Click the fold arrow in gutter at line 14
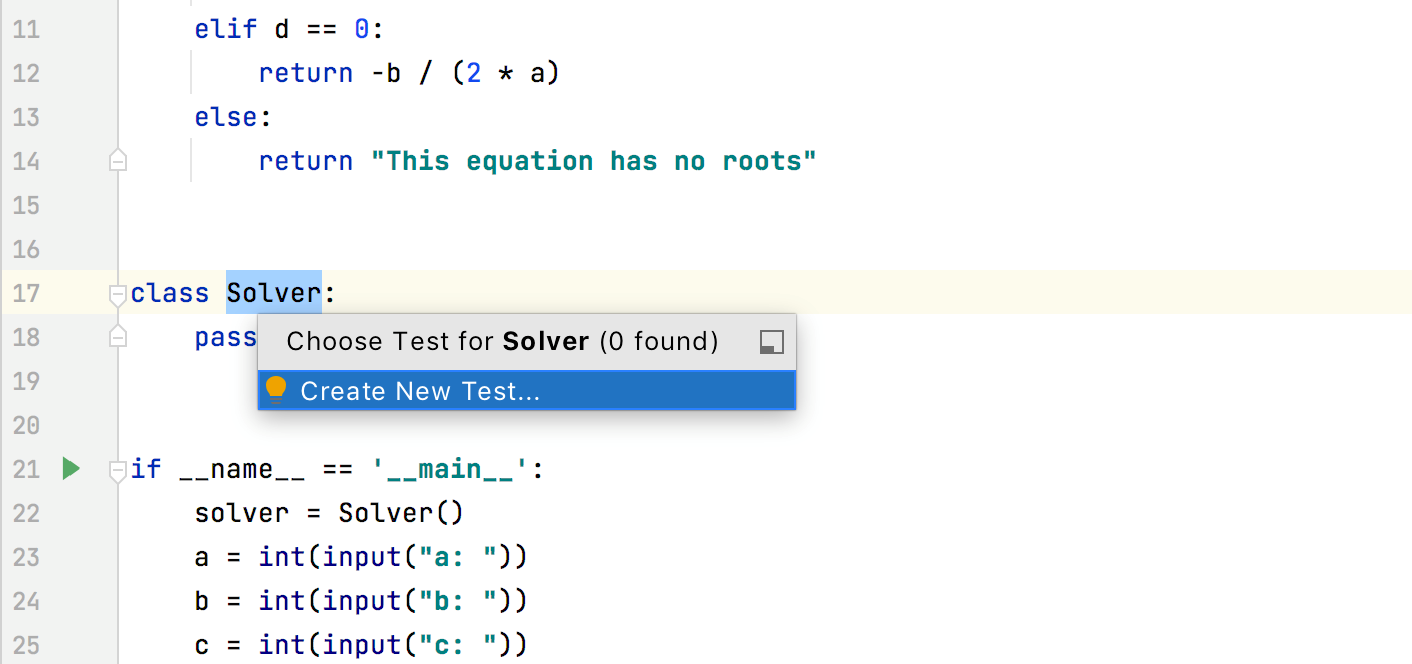The height and width of the screenshot is (664, 1412). [117, 160]
